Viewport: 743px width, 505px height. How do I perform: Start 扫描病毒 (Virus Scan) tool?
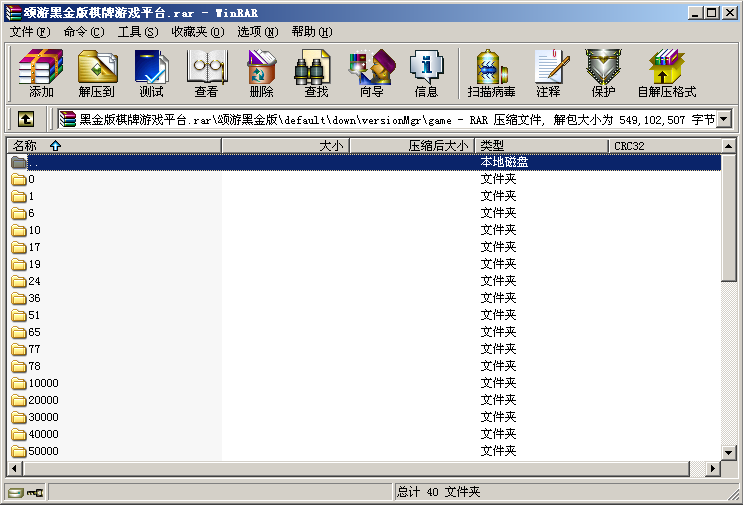point(492,74)
